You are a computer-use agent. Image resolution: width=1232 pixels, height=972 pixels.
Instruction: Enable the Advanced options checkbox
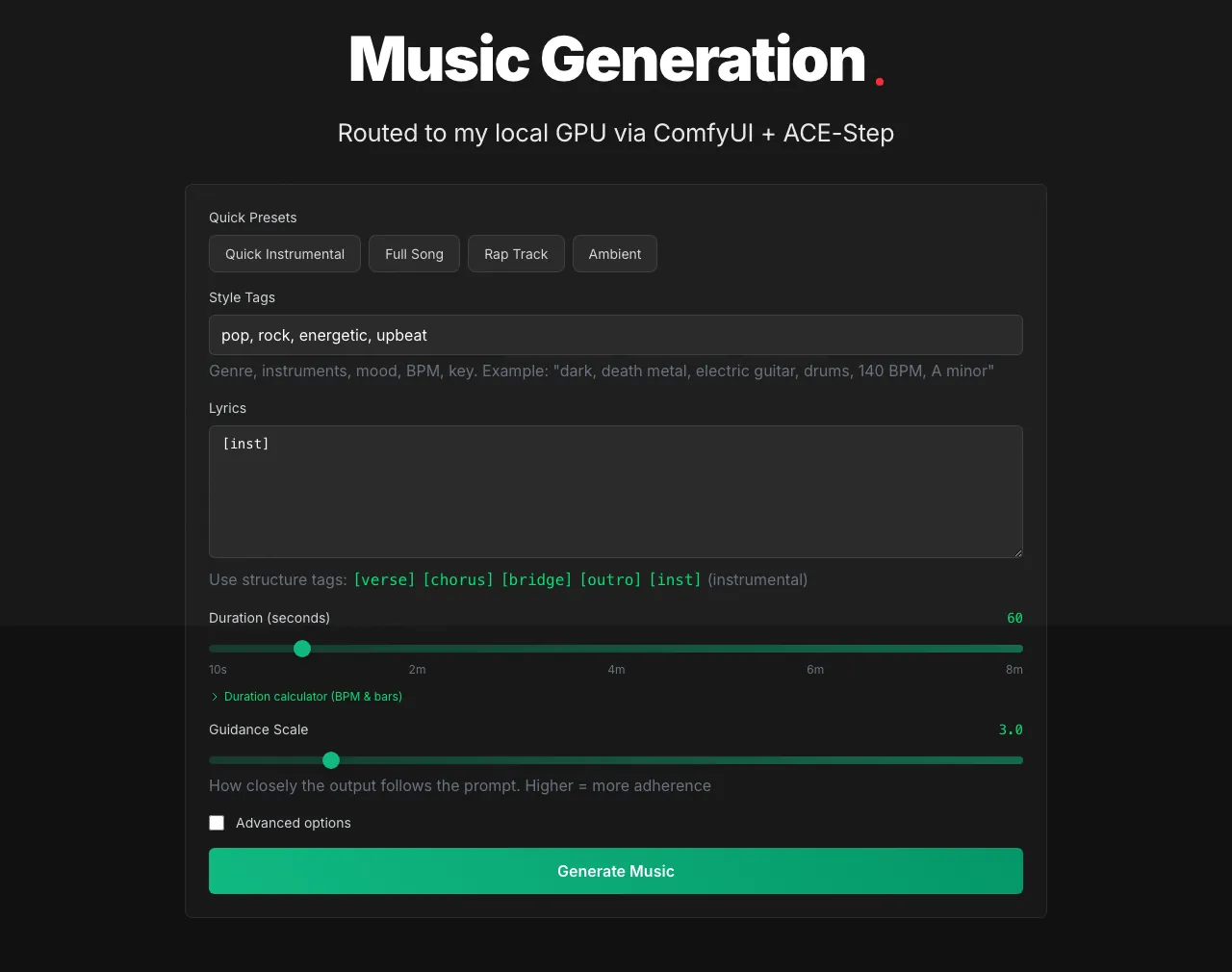click(x=217, y=823)
